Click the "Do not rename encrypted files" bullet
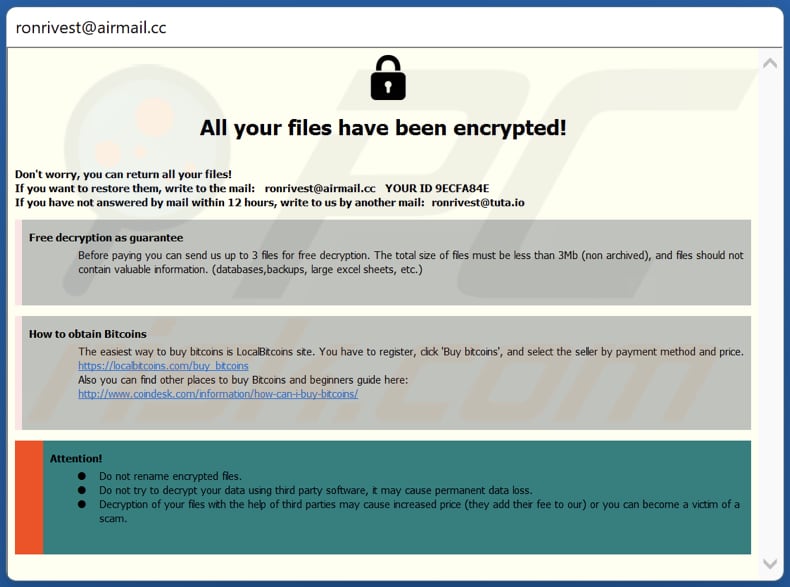The height and width of the screenshot is (587, 790). click(170, 476)
